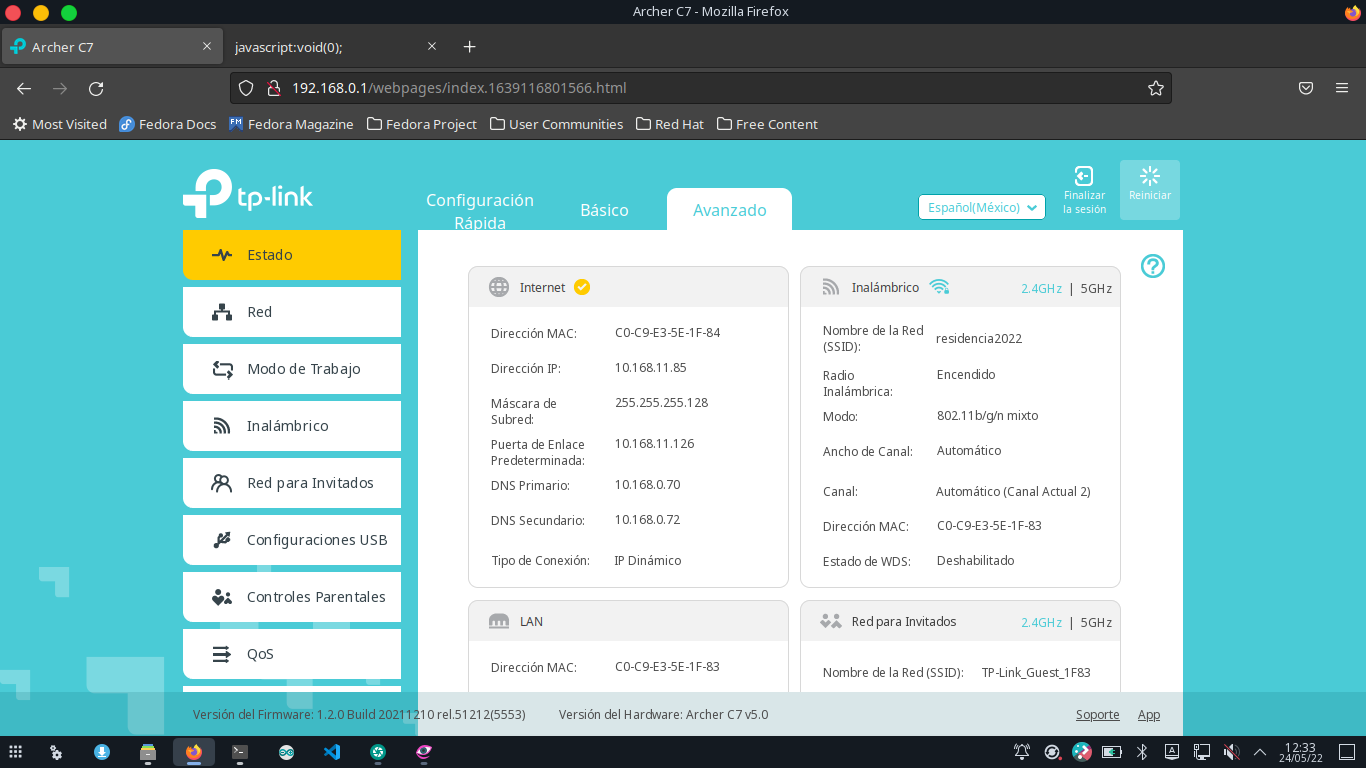Image resolution: width=1366 pixels, height=768 pixels.
Task: Click the LAN card header icon
Action: (499, 621)
